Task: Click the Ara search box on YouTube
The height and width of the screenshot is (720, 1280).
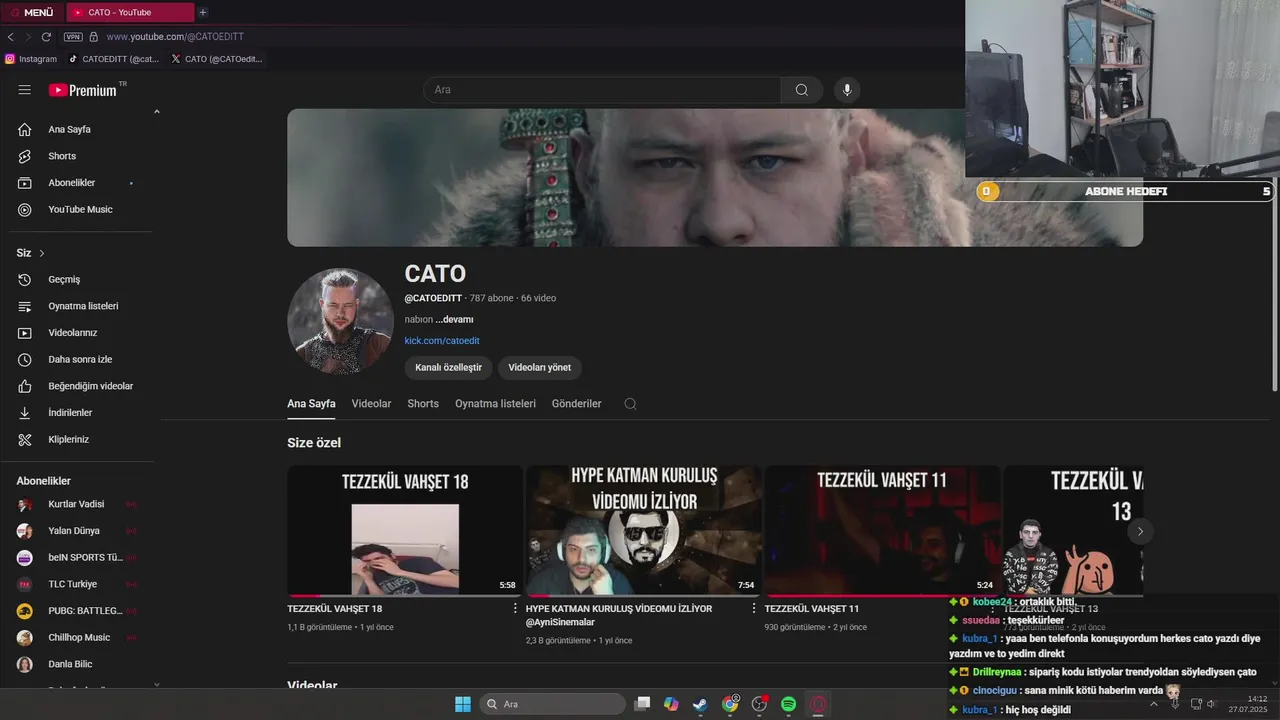Action: click(x=602, y=90)
